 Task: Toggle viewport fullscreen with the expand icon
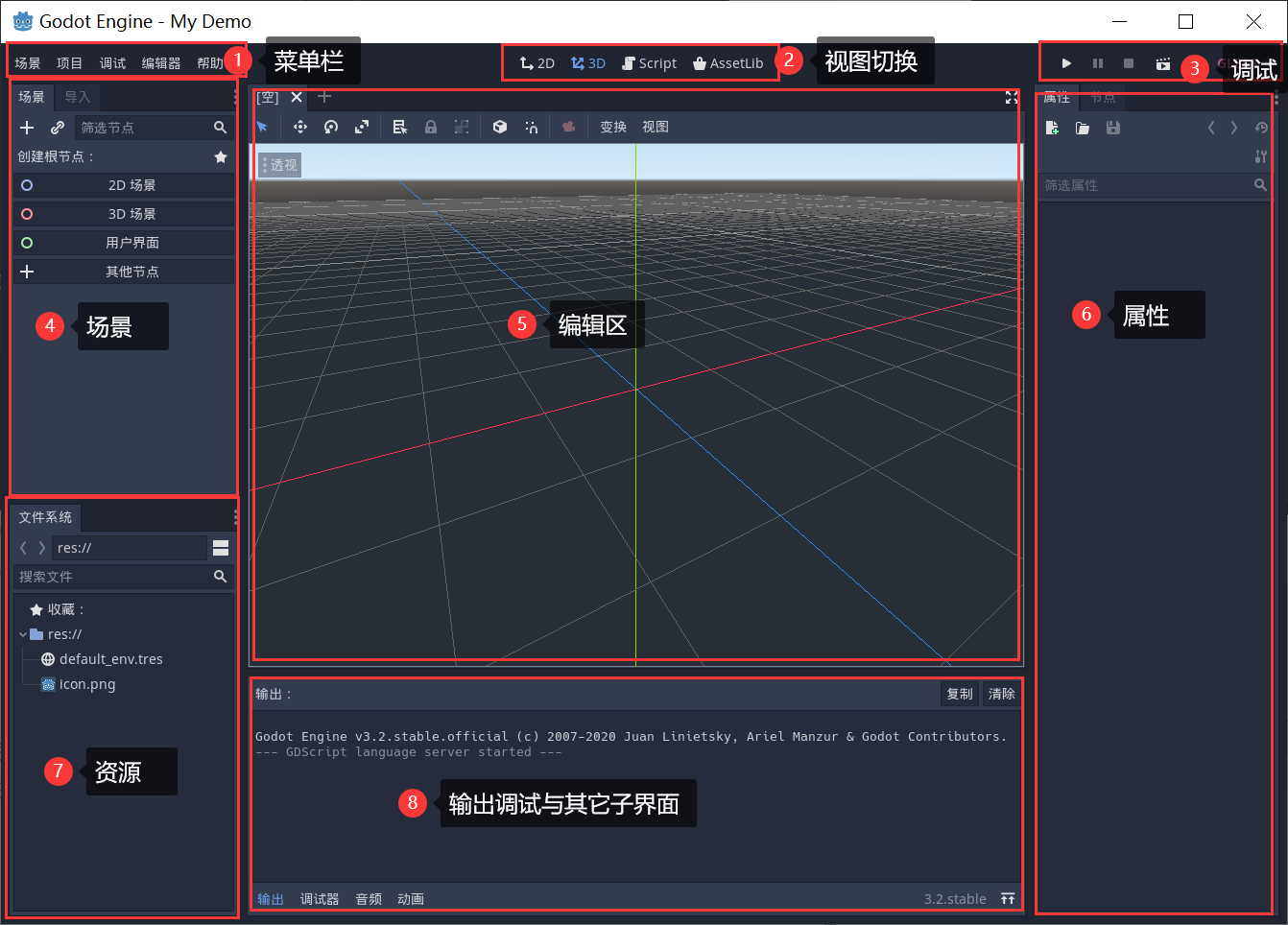(x=1011, y=97)
